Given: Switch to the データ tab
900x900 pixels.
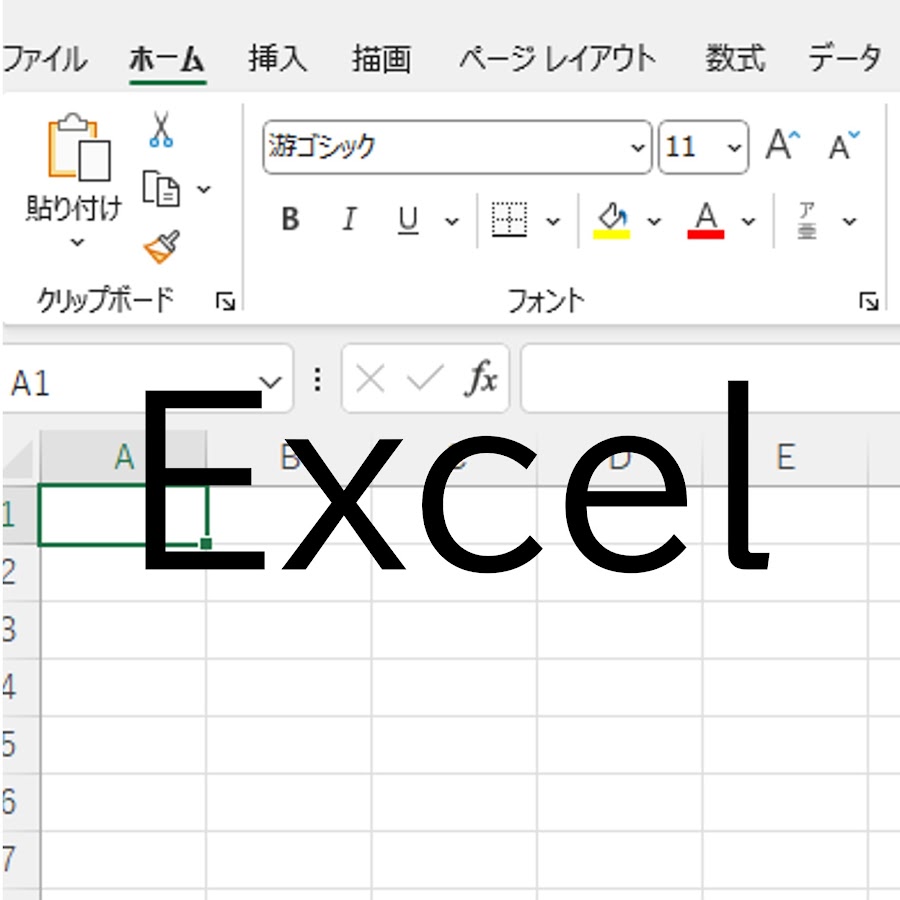Looking at the screenshot, I should (844, 59).
